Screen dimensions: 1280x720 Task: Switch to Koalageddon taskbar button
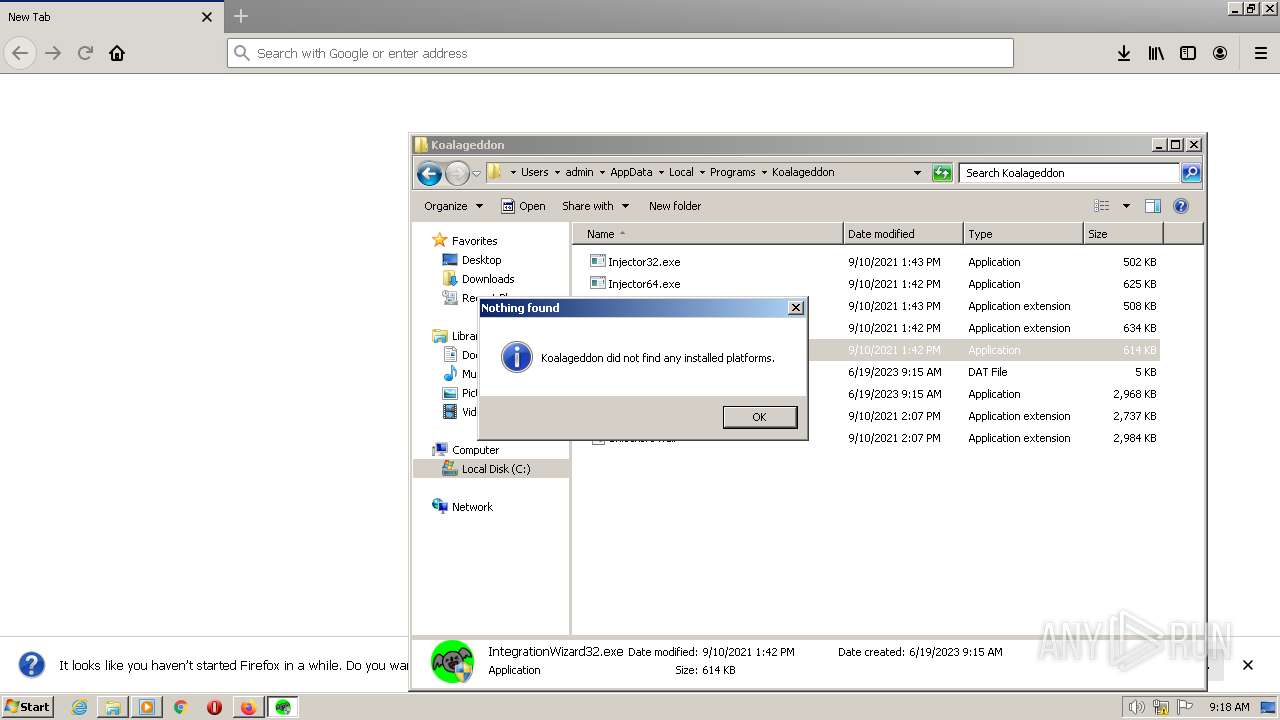coord(283,707)
